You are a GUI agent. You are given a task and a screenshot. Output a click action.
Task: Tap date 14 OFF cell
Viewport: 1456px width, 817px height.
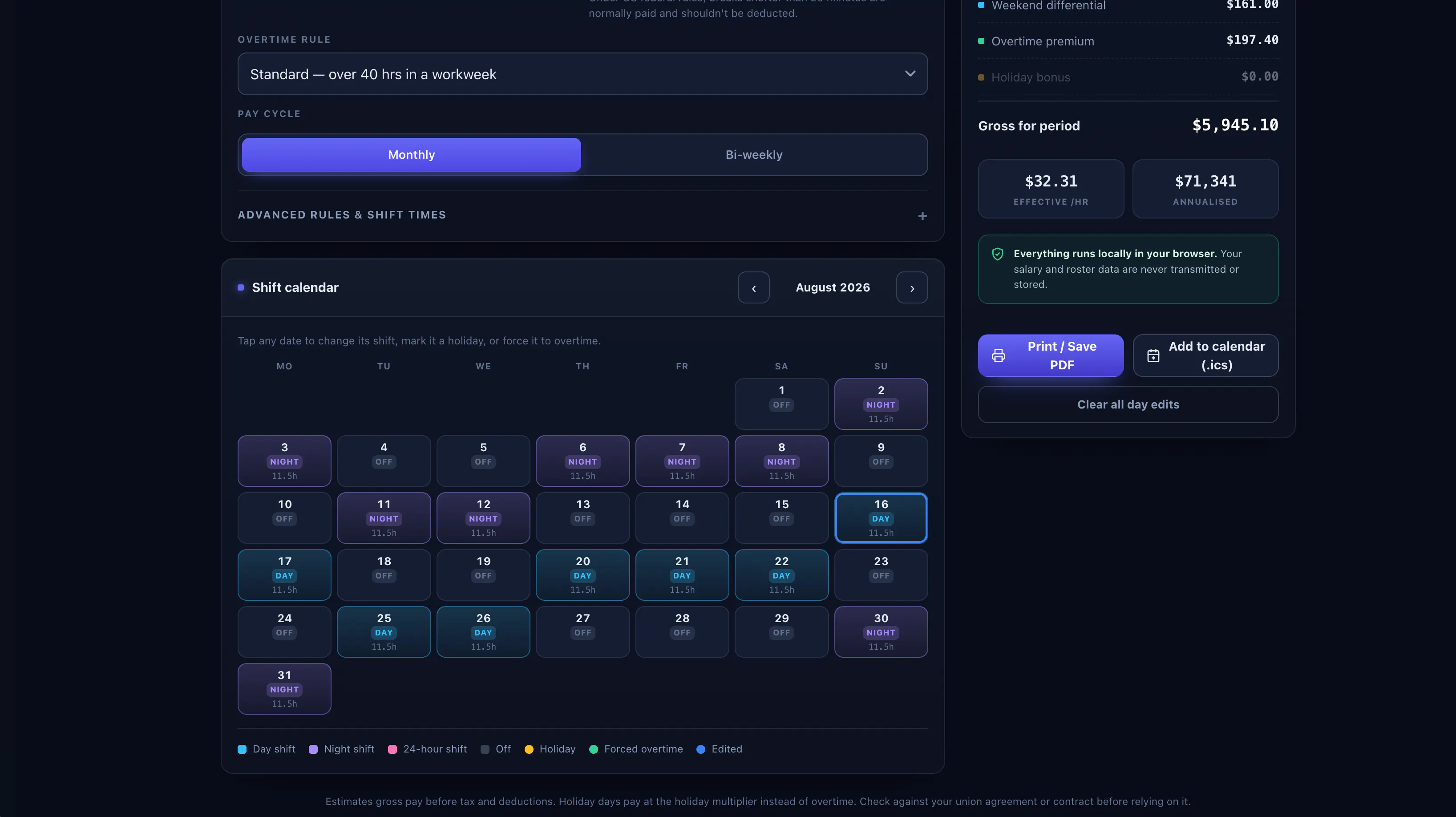[682, 518]
